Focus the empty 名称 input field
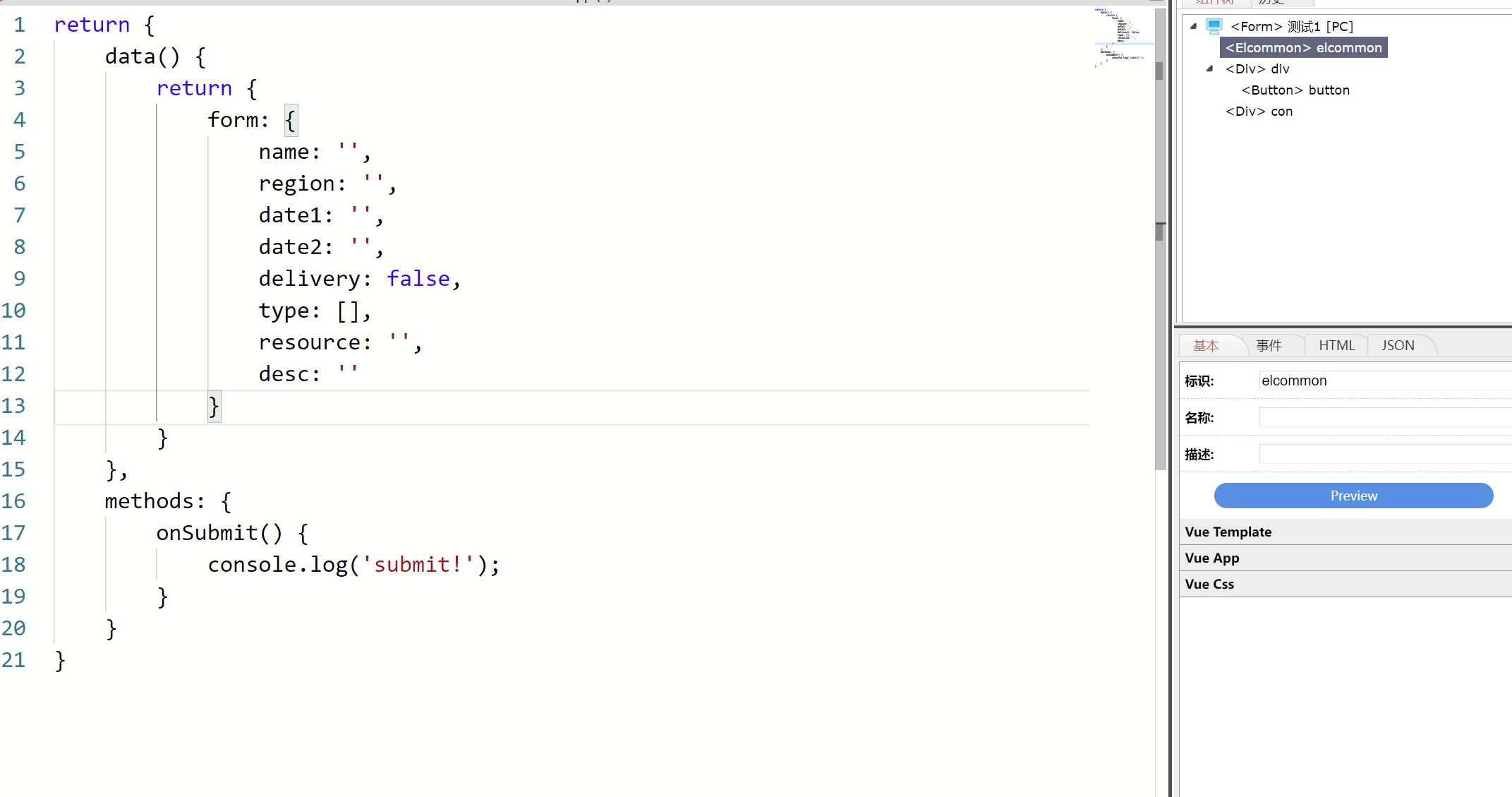 1383,417
